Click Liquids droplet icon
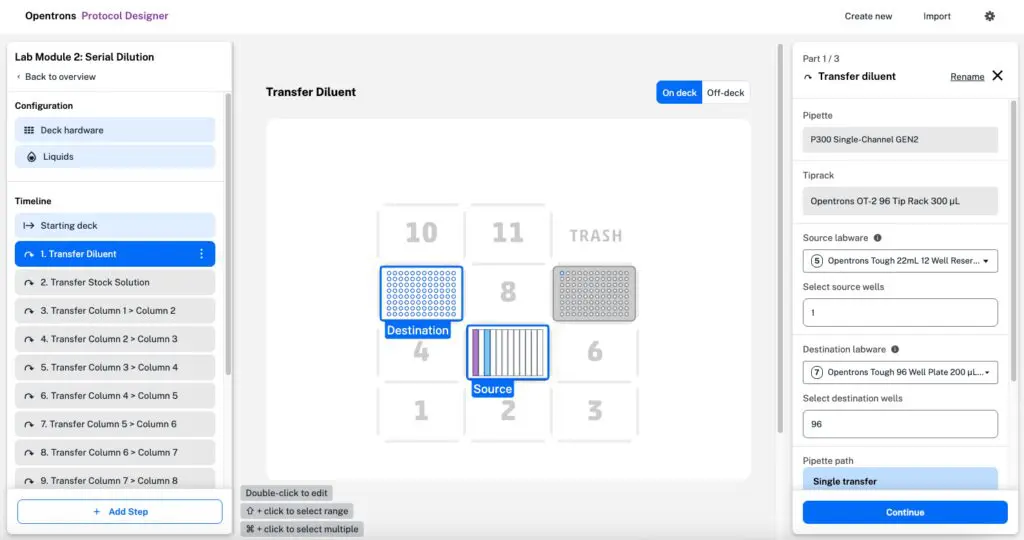Viewport: 1024px width, 540px height. [x=31, y=157]
